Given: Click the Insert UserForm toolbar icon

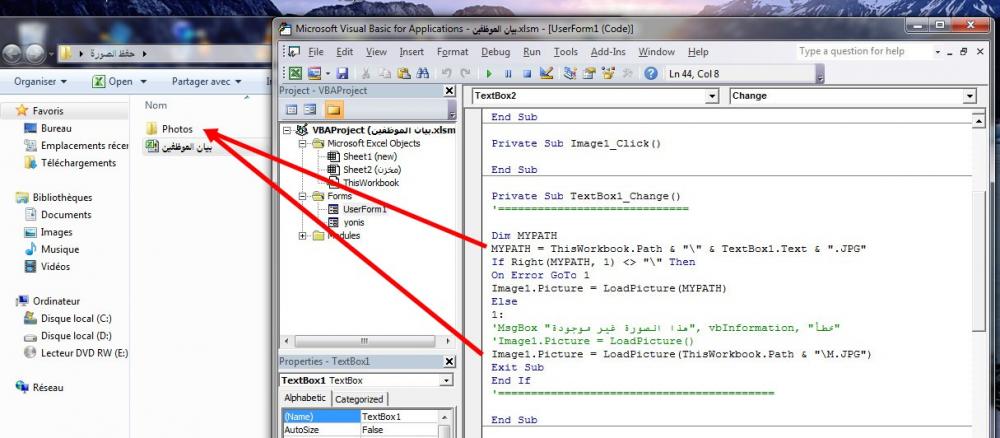Looking at the screenshot, I should [x=314, y=74].
